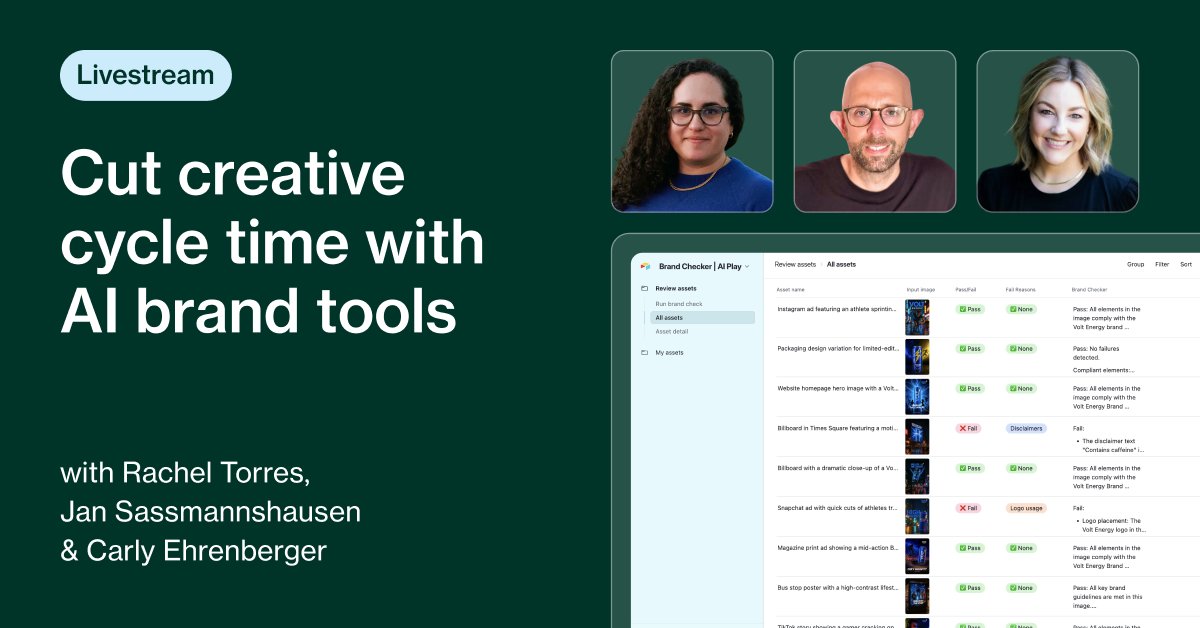Screen dimensions: 1200x628
Task: Click Pass badge for Instagram ad row
Action: tap(970, 309)
